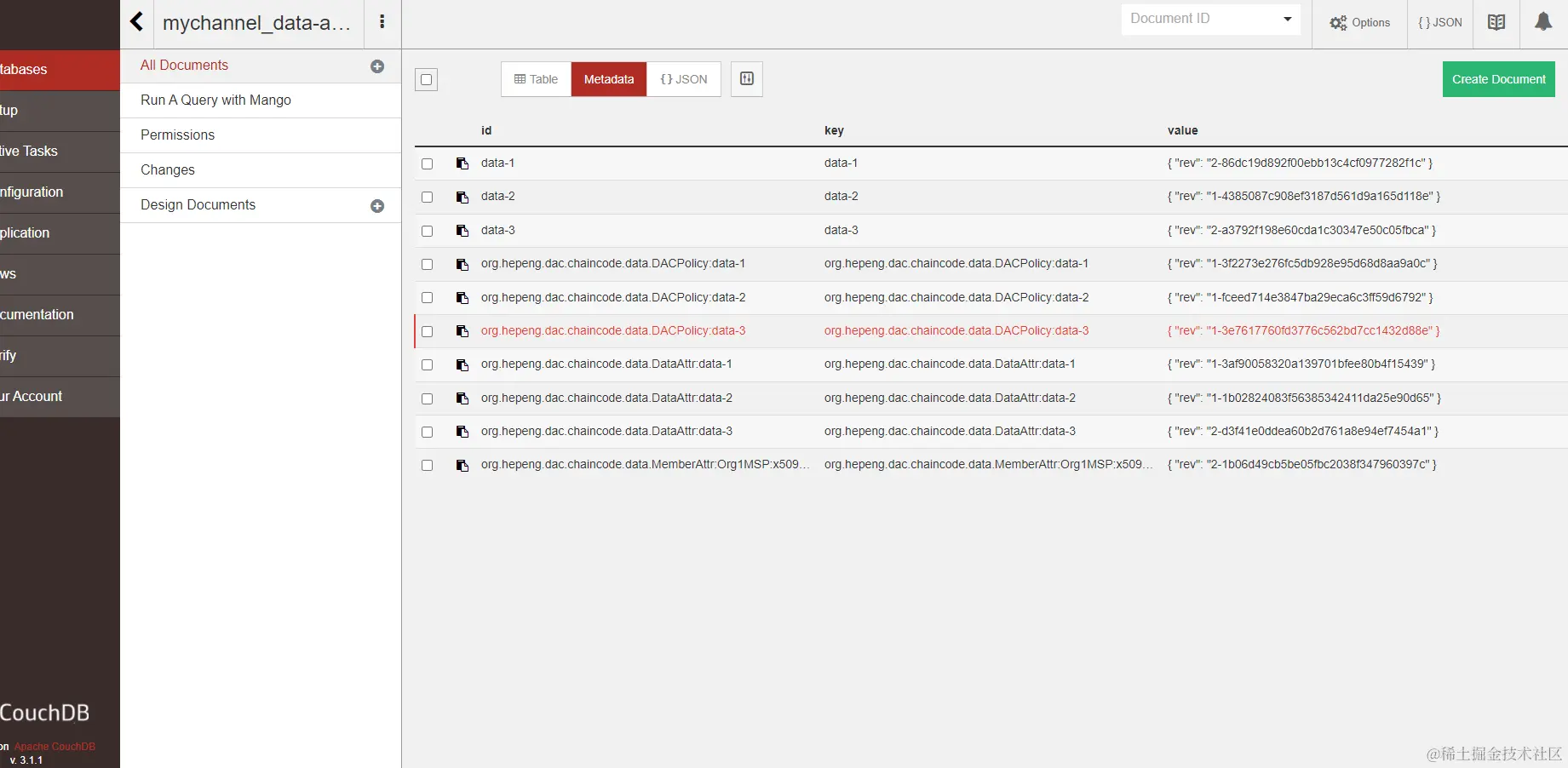The width and height of the screenshot is (1568, 768).
Task: Open notifications bell icon
Action: [x=1543, y=21]
